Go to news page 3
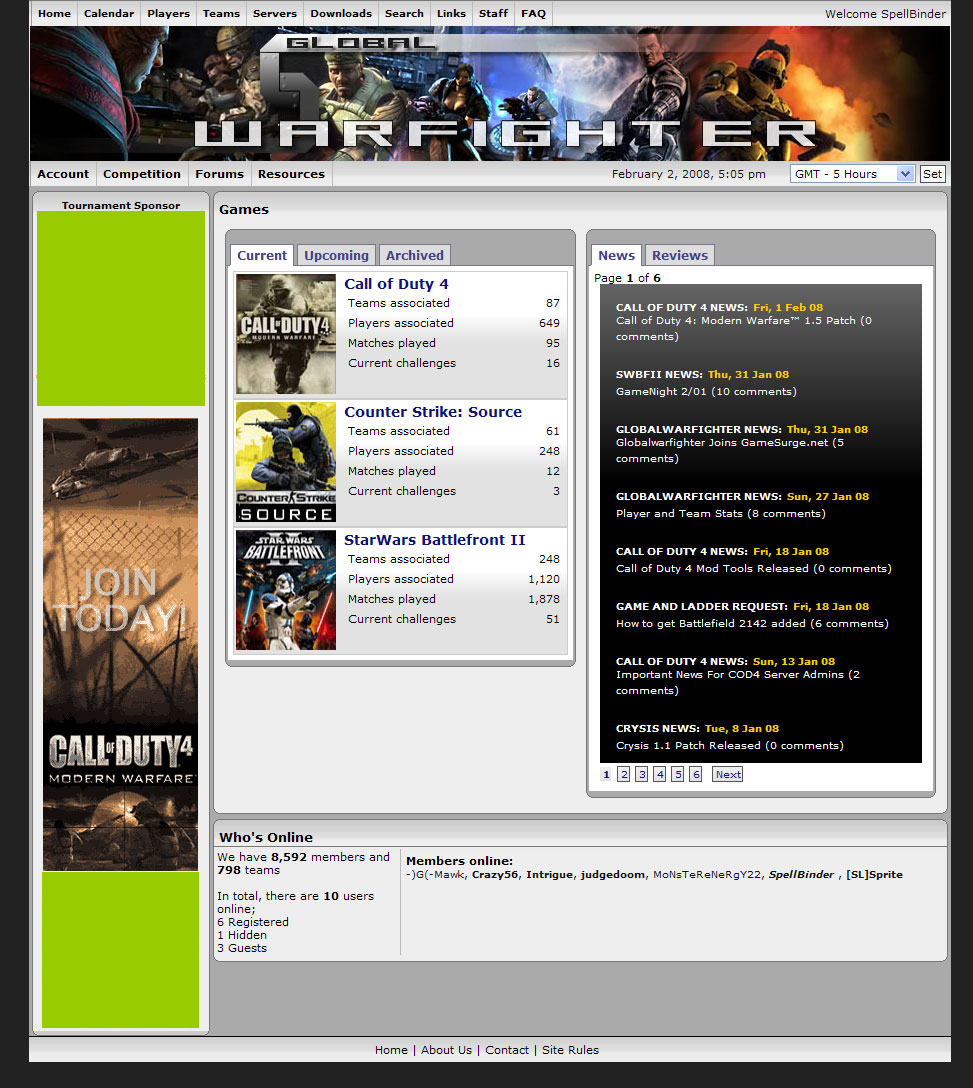Viewport: 973px width, 1088px height. point(642,774)
